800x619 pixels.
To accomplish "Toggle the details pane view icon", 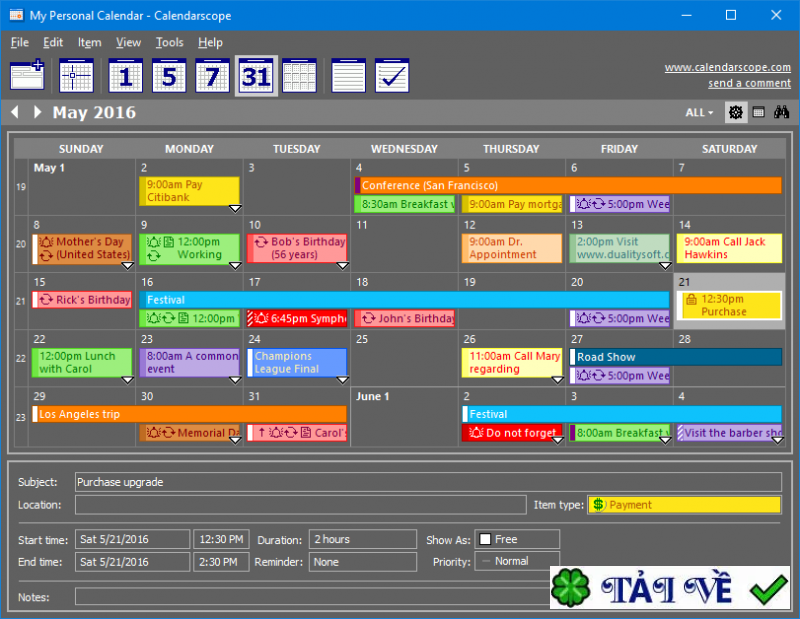I will [x=759, y=112].
